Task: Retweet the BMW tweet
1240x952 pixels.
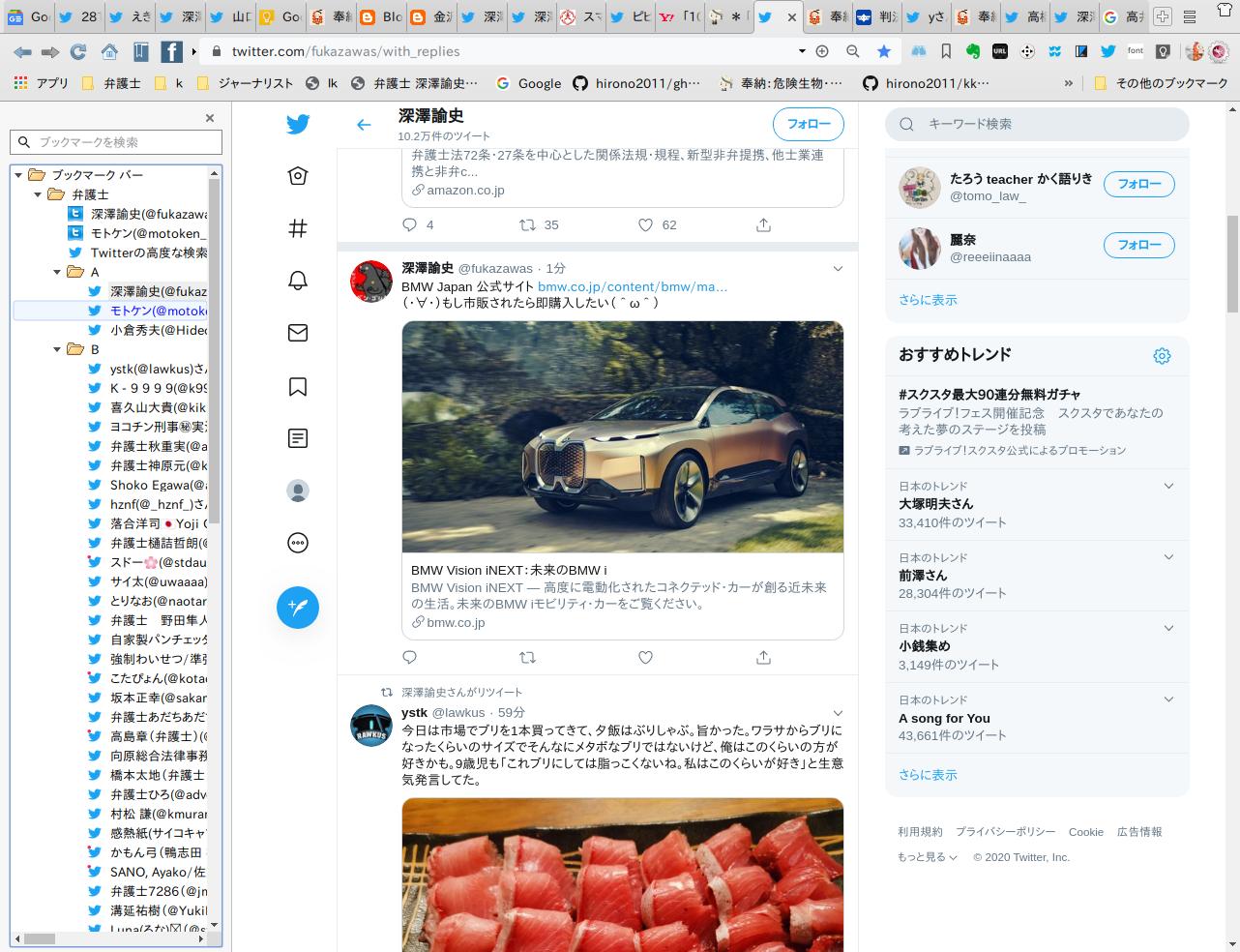Action: (x=527, y=657)
